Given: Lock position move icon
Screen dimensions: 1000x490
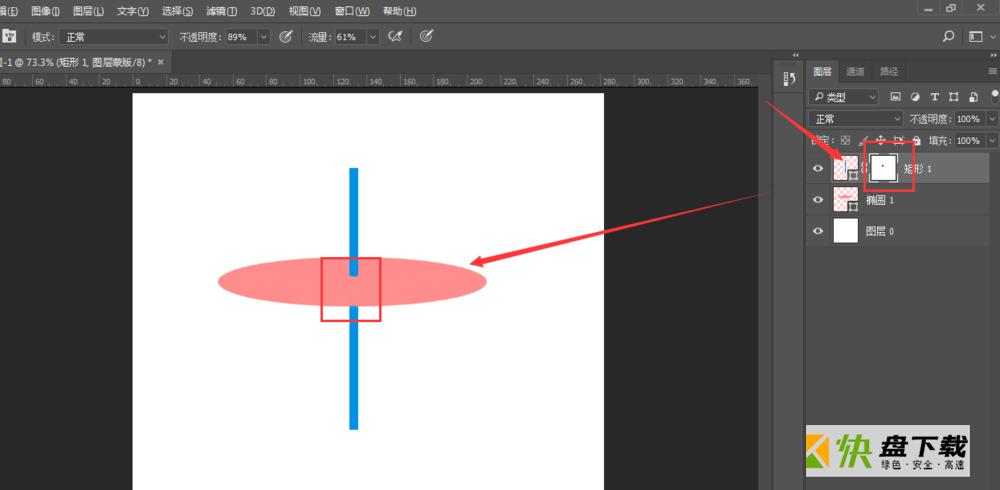Looking at the screenshot, I should (x=881, y=140).
